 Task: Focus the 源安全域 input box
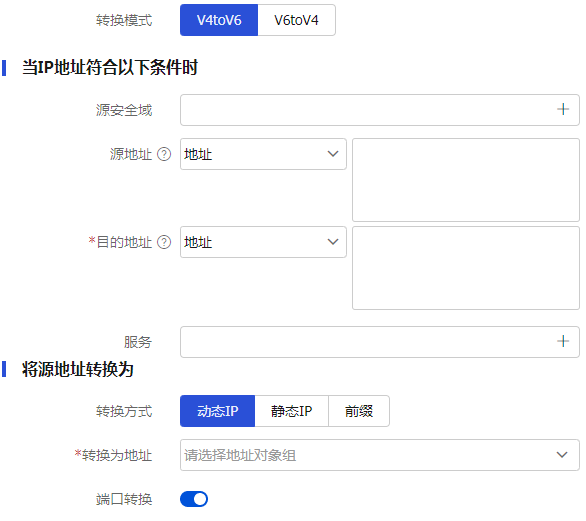pos(380,110)
